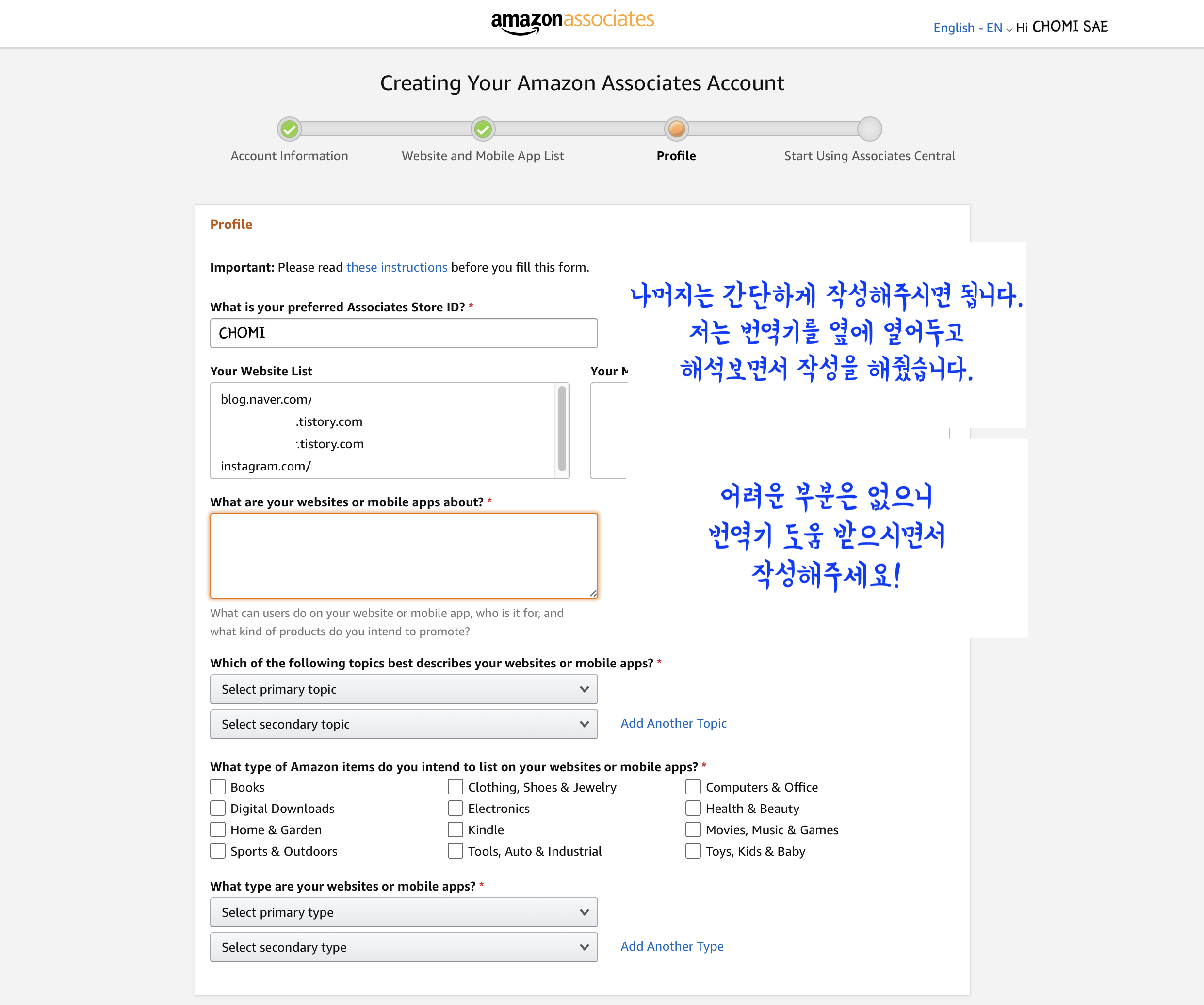Check the Sports & Outdoors checkbox

coord(218,851)
